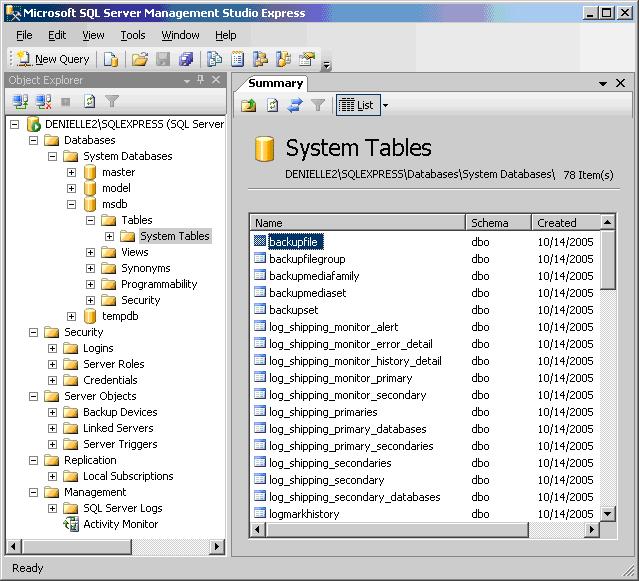
Task: Expand the Logins folder node
Action: 52,348
